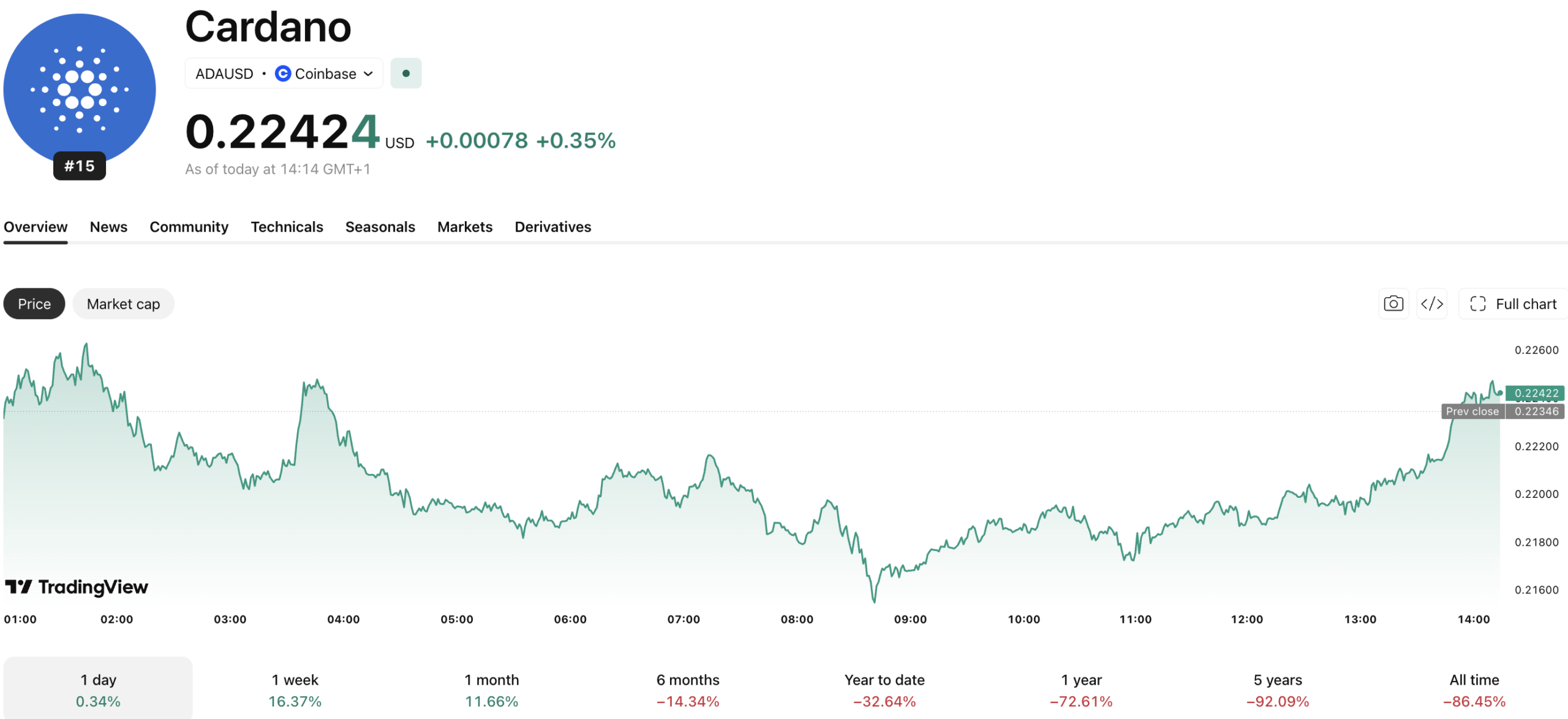Open the Markets tab
The image size is (1568, 719).
click(465, 227)
